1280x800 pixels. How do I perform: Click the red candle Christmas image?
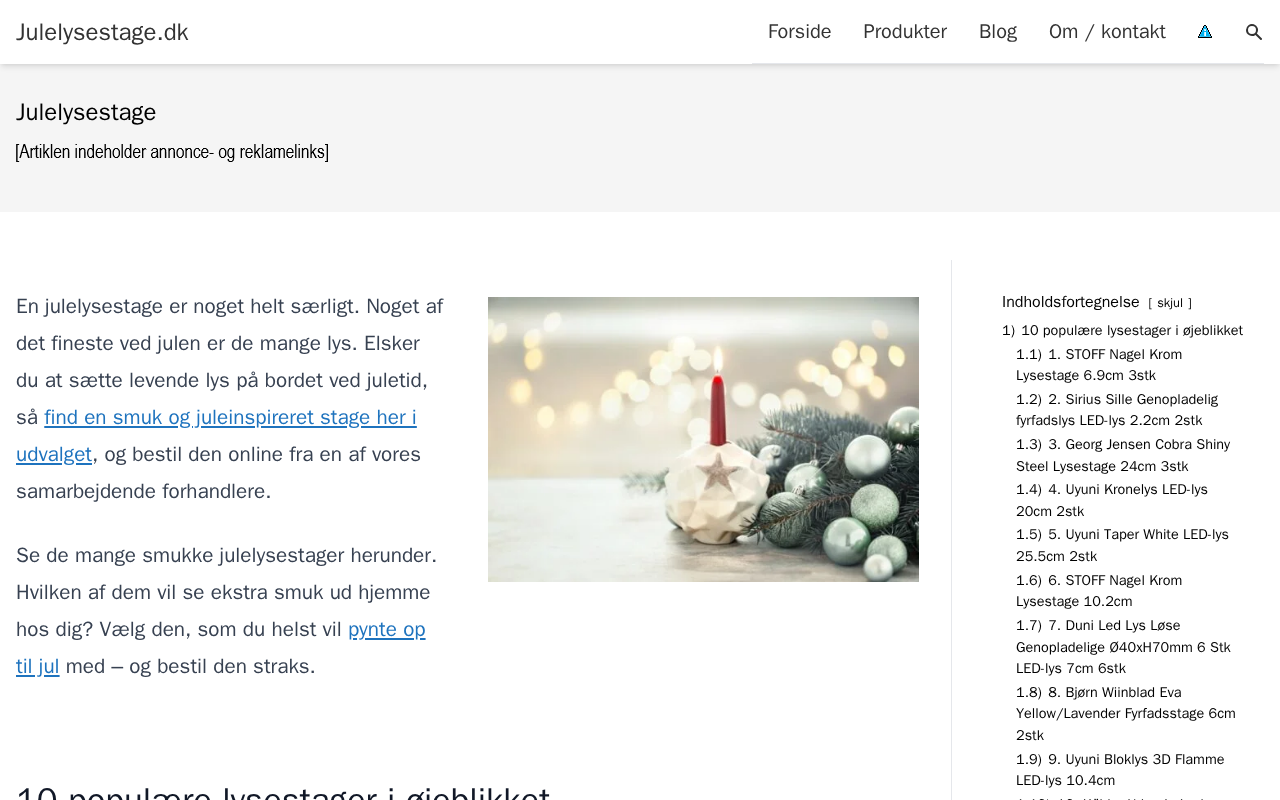click(703, 439)
